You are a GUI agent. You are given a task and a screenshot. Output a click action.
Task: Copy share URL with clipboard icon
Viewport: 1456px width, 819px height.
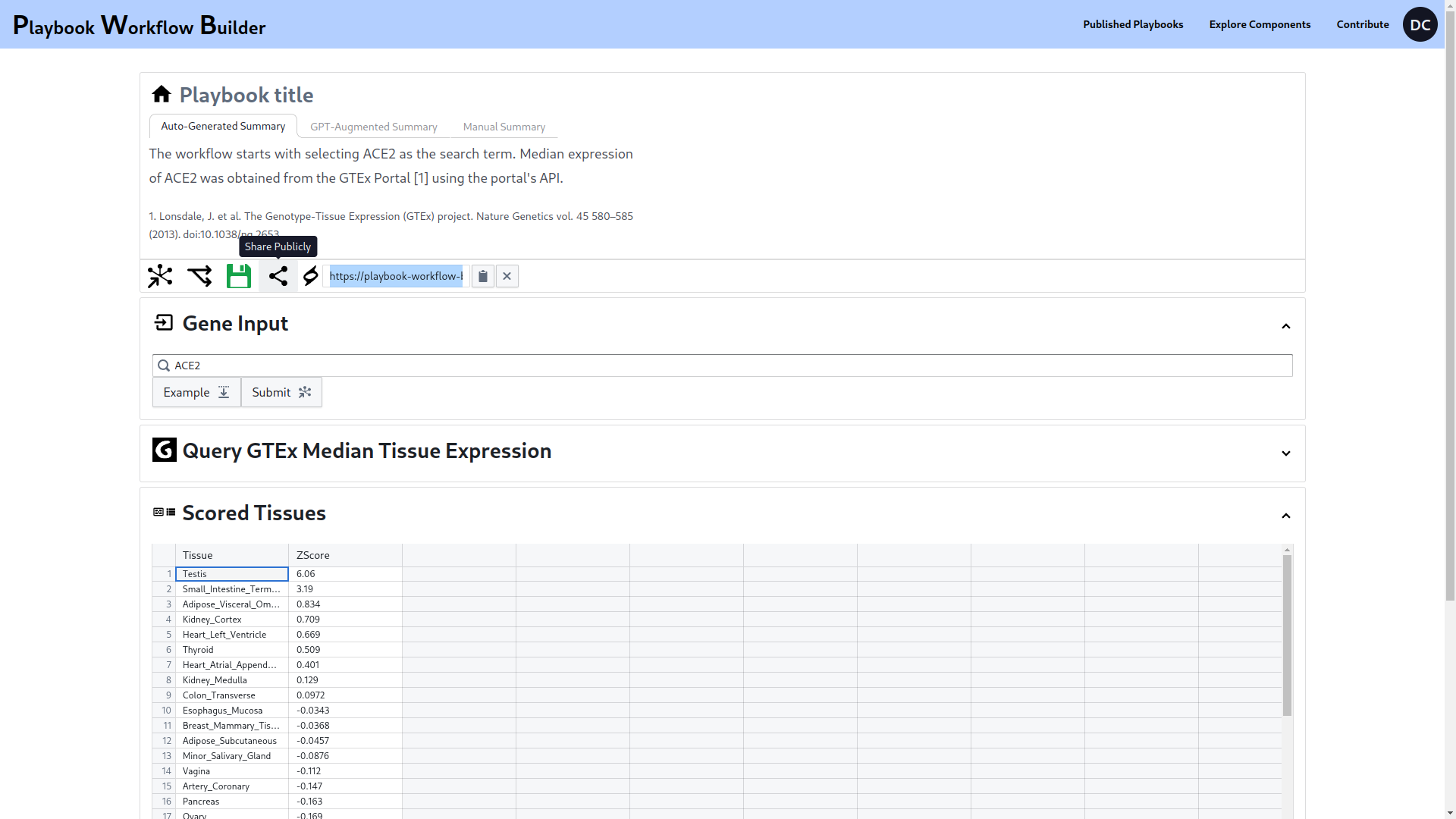click(x=483, y=276)
